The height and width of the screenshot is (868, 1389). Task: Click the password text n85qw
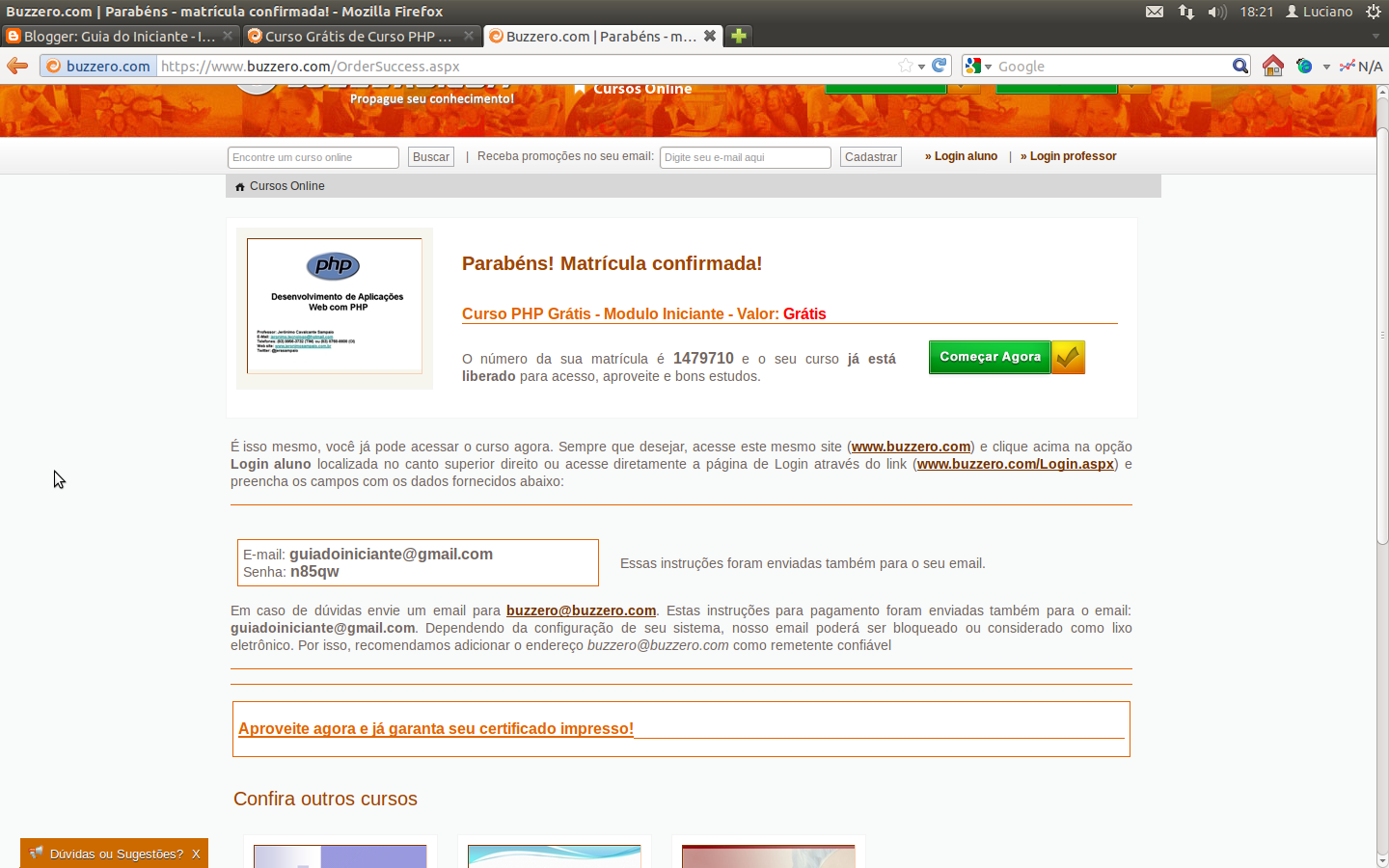tap(314, 571)
